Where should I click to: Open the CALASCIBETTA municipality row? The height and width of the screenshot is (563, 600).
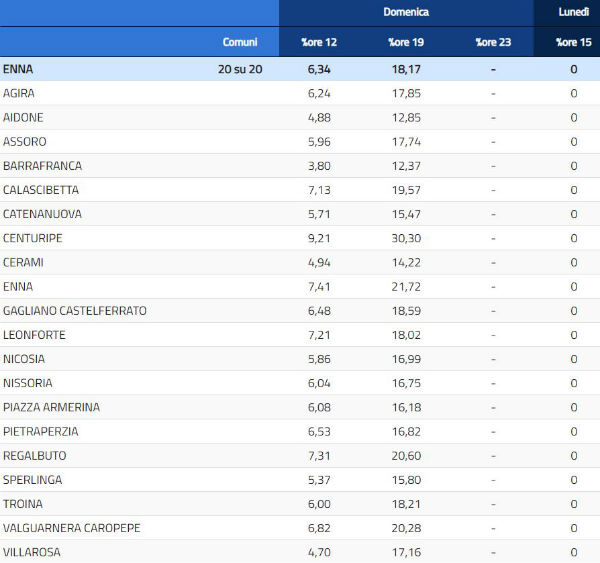[x=300, y=190]
